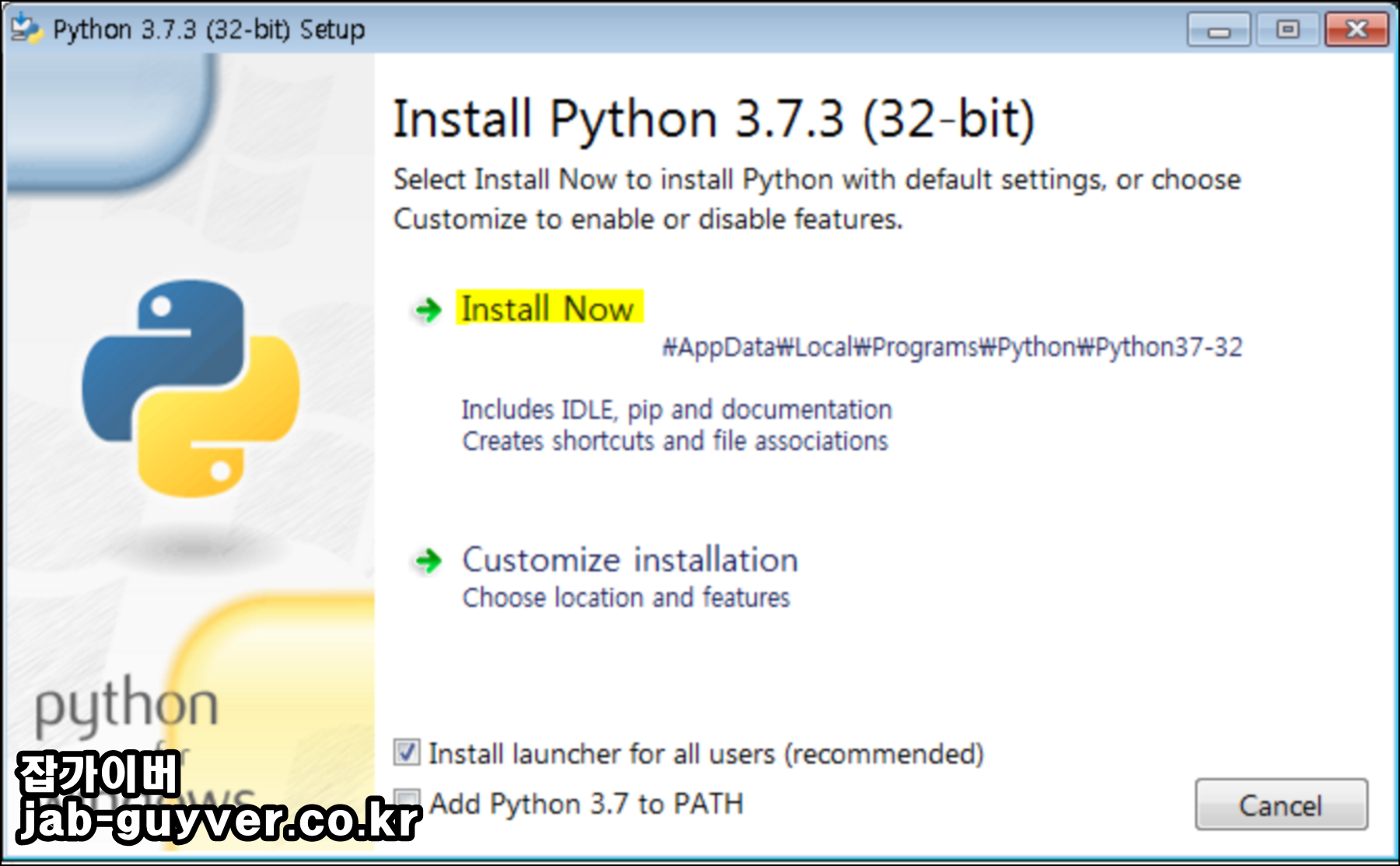Toggle Install launcher for all users checkbox
1400x866 pixels.
407,752
